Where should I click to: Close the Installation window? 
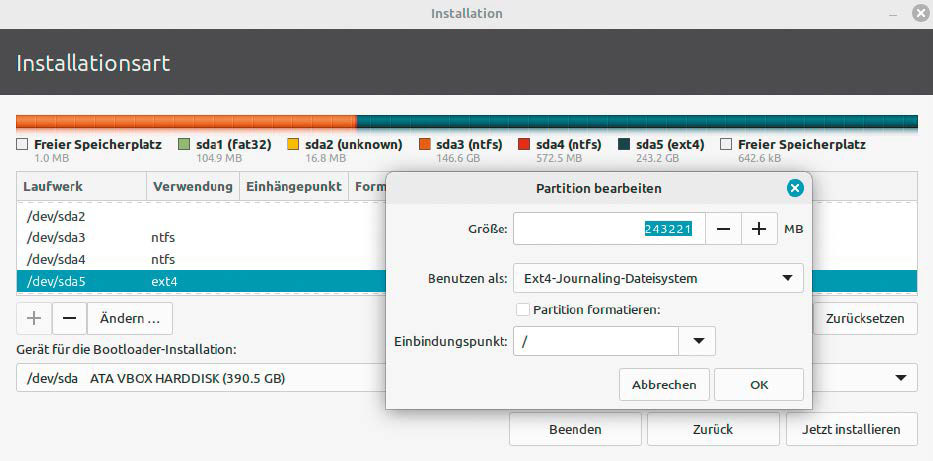[921, 14]
